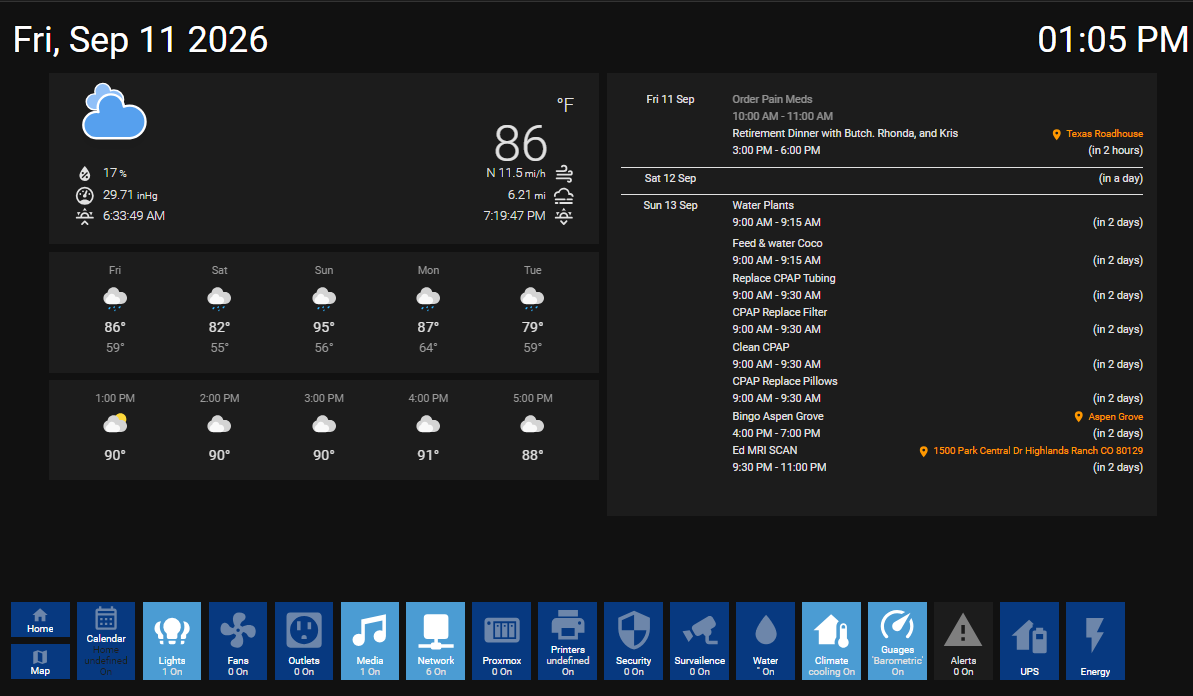Click the current temperature 86 reading

[x=521, y=143]
